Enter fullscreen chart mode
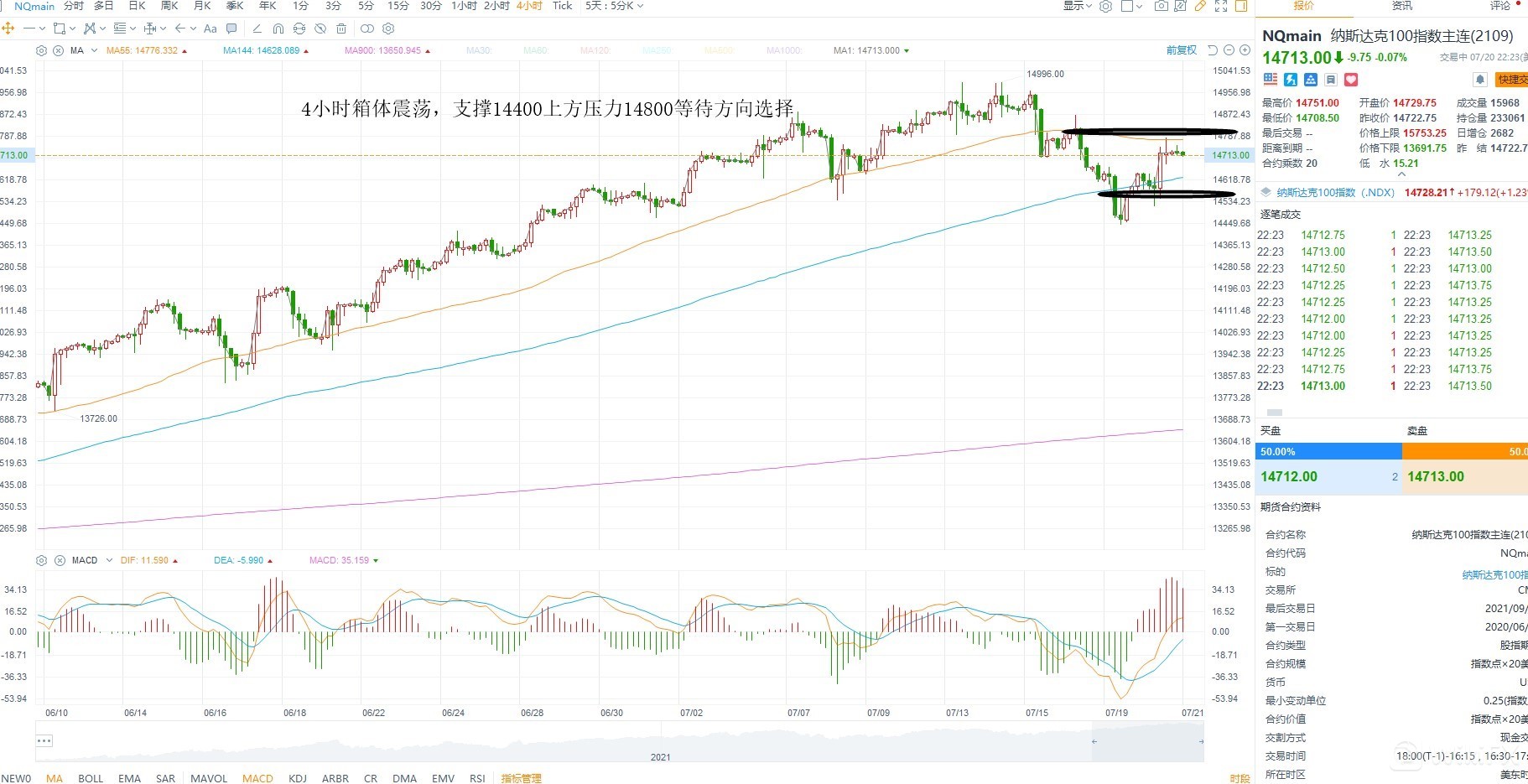The width and height of the screenshot is (1528, 784). pyautogui.click(x=1221, y=6)
